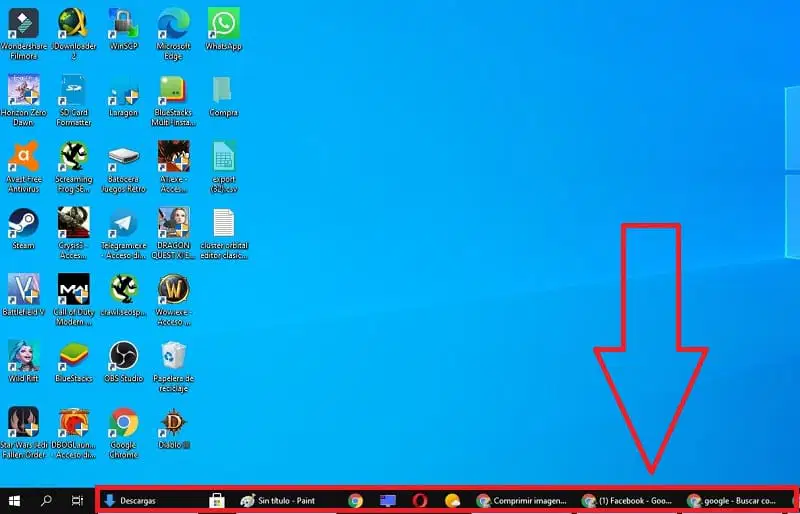Open the Windows Start menu

15,501
